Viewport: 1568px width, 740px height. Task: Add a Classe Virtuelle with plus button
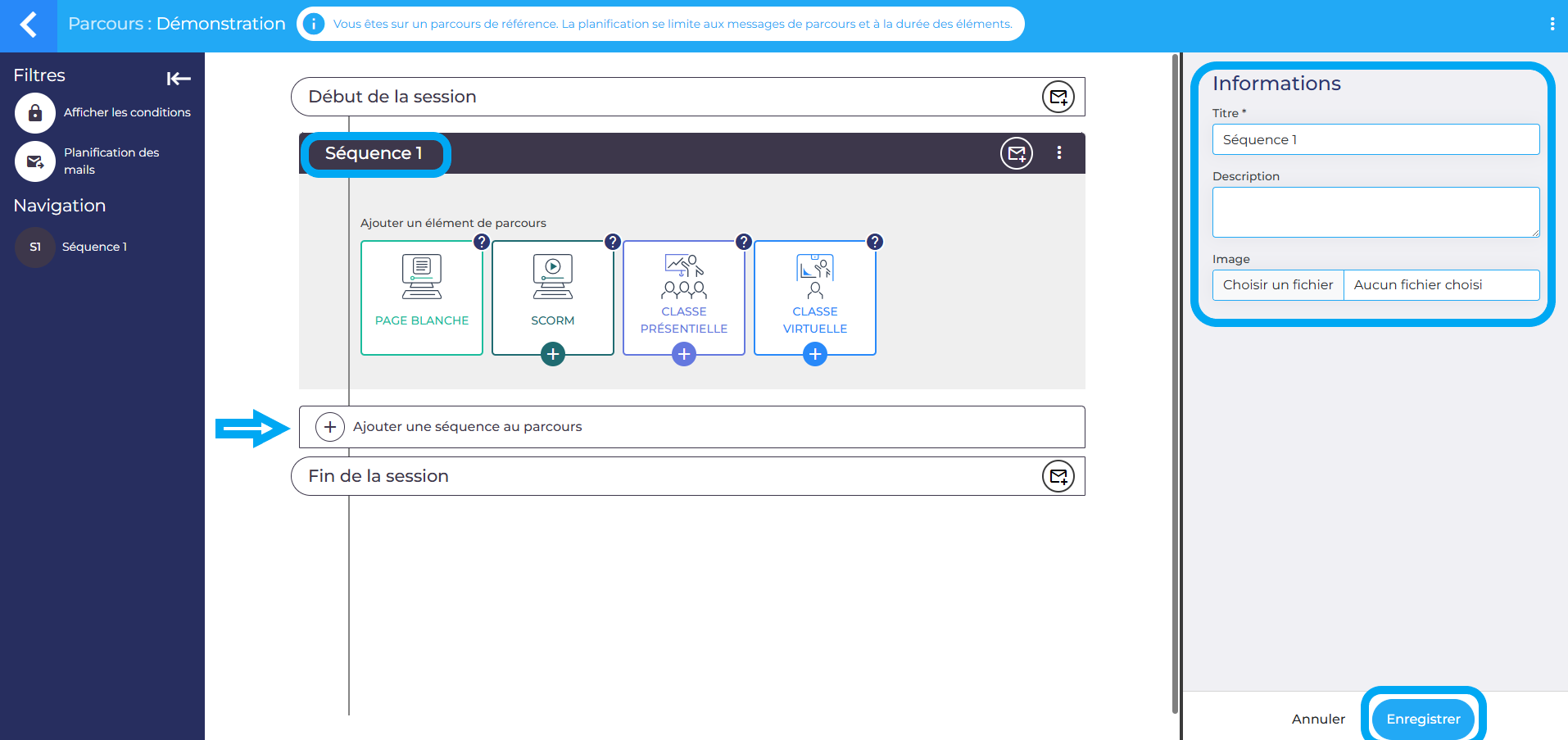click(815, 354)
